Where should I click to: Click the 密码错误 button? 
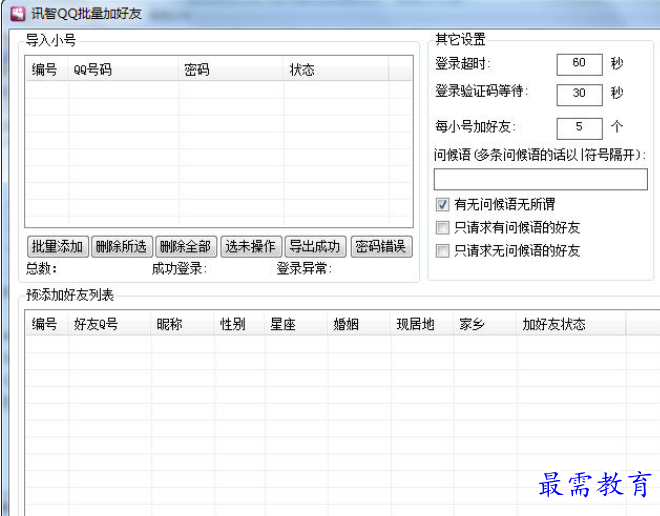coord(381,246)
